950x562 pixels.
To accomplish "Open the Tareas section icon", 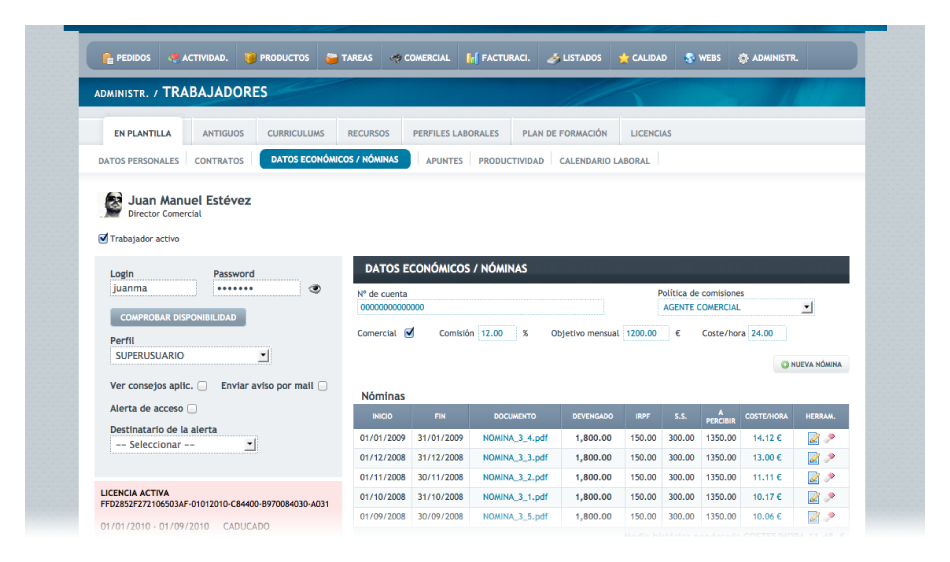I will coord(331,58).
